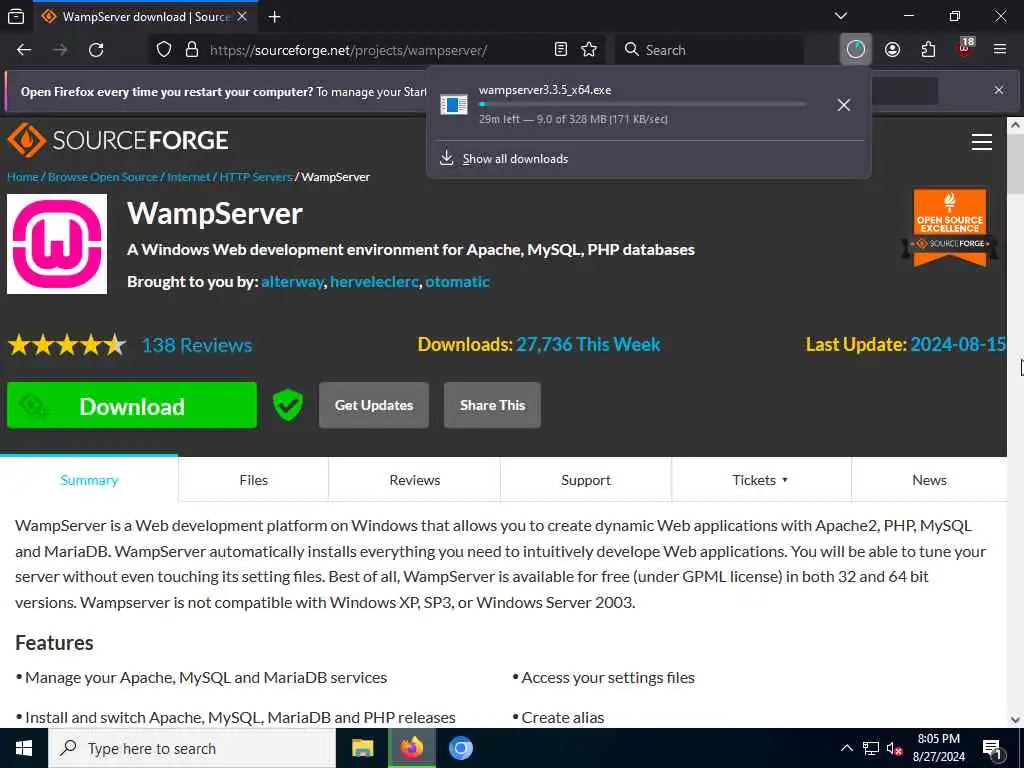
Task: Open extensions puzzle icon
Action: click(x=928, y=50)
